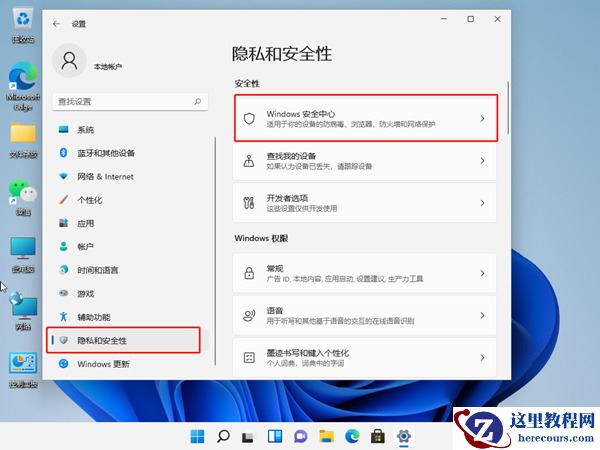Viewport: 600px width, 450px height.
Task: Click the search magnifier in settings search box
Action: 197,101
